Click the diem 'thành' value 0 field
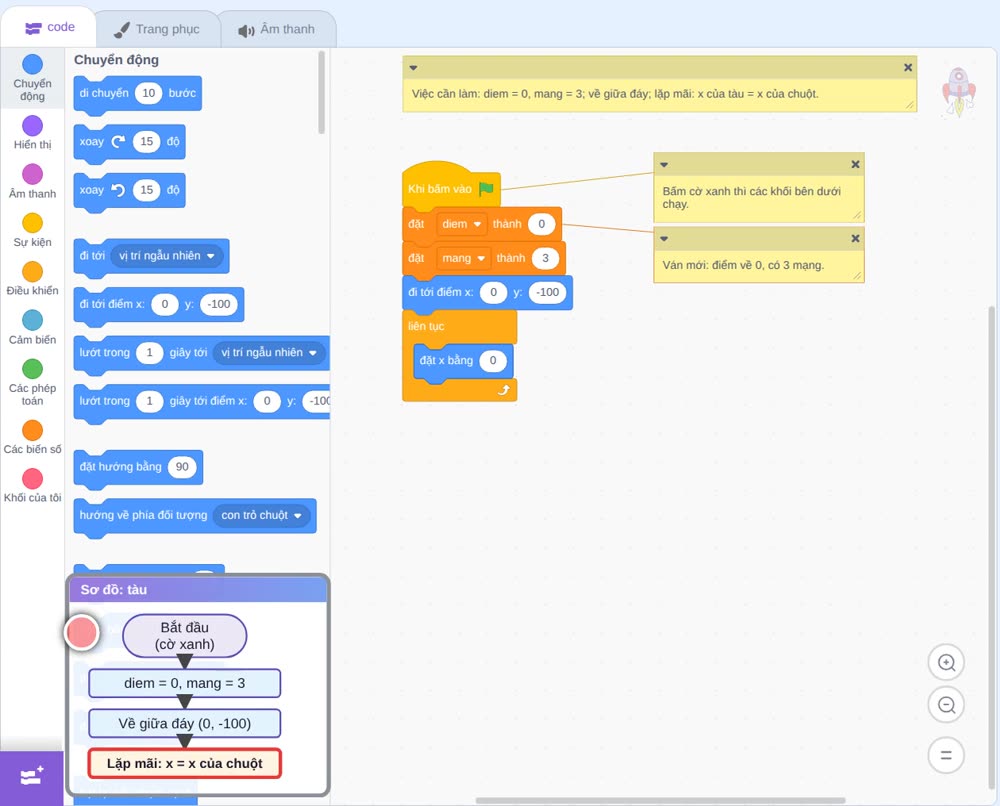The width and height of the screenshot is (1000, 806). tap(541, 224)
